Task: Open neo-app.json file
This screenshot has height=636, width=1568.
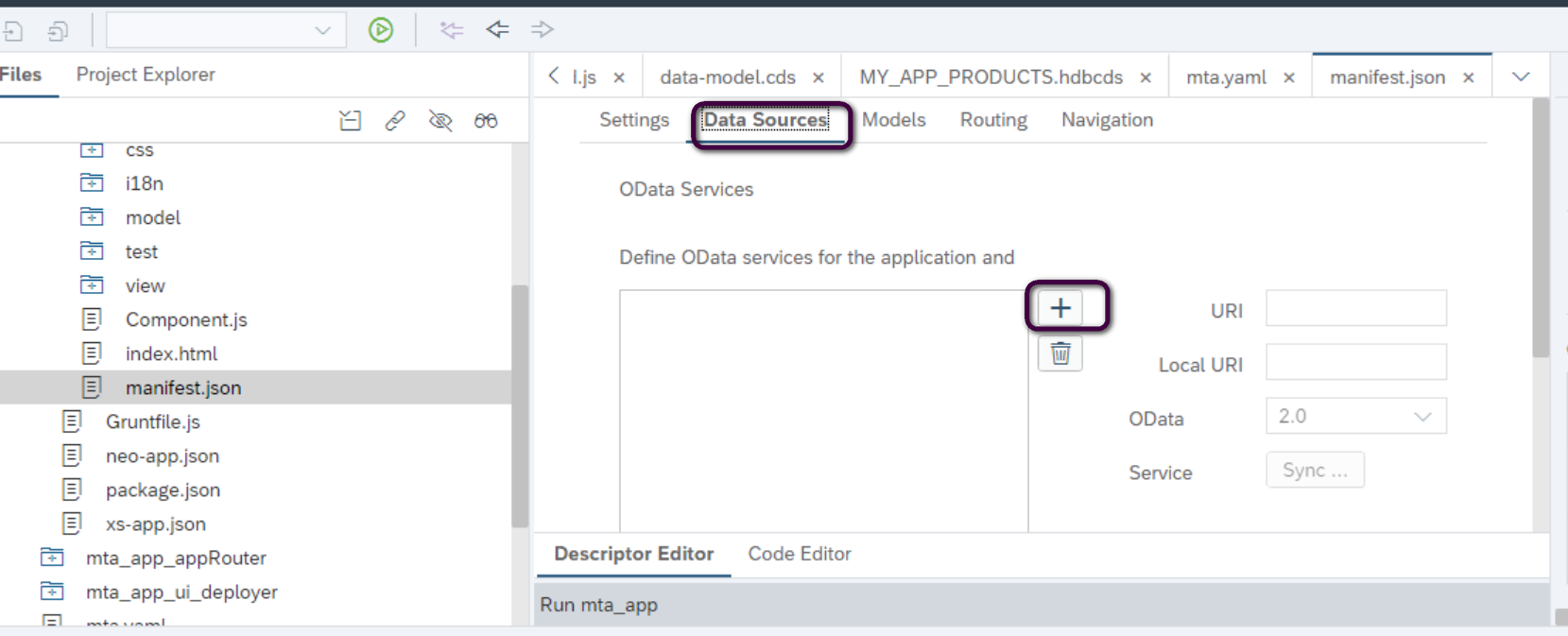Action: click(x=163, y=456)
